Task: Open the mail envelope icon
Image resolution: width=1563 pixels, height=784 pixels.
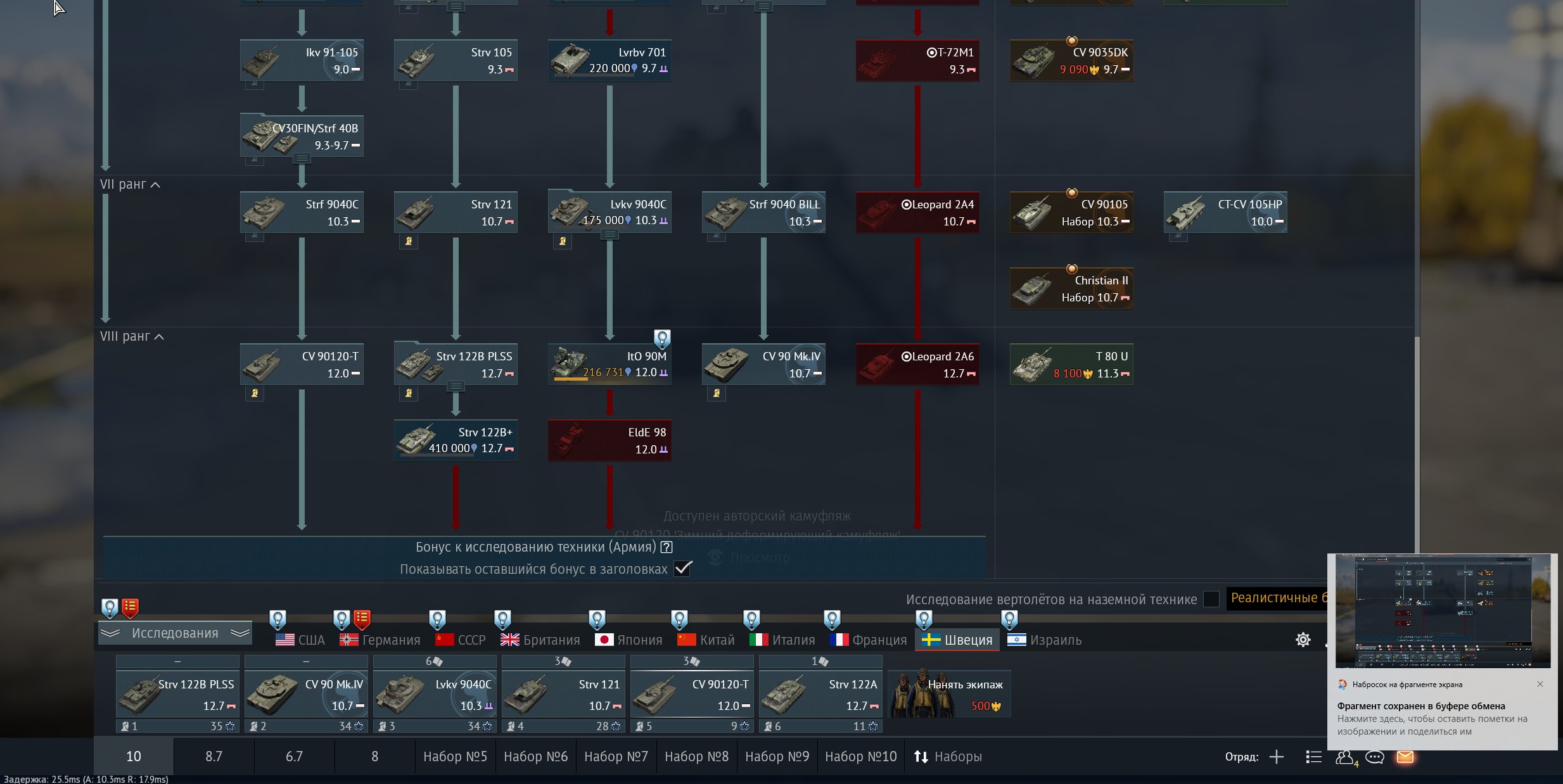Action: (x=1405, y=757)
